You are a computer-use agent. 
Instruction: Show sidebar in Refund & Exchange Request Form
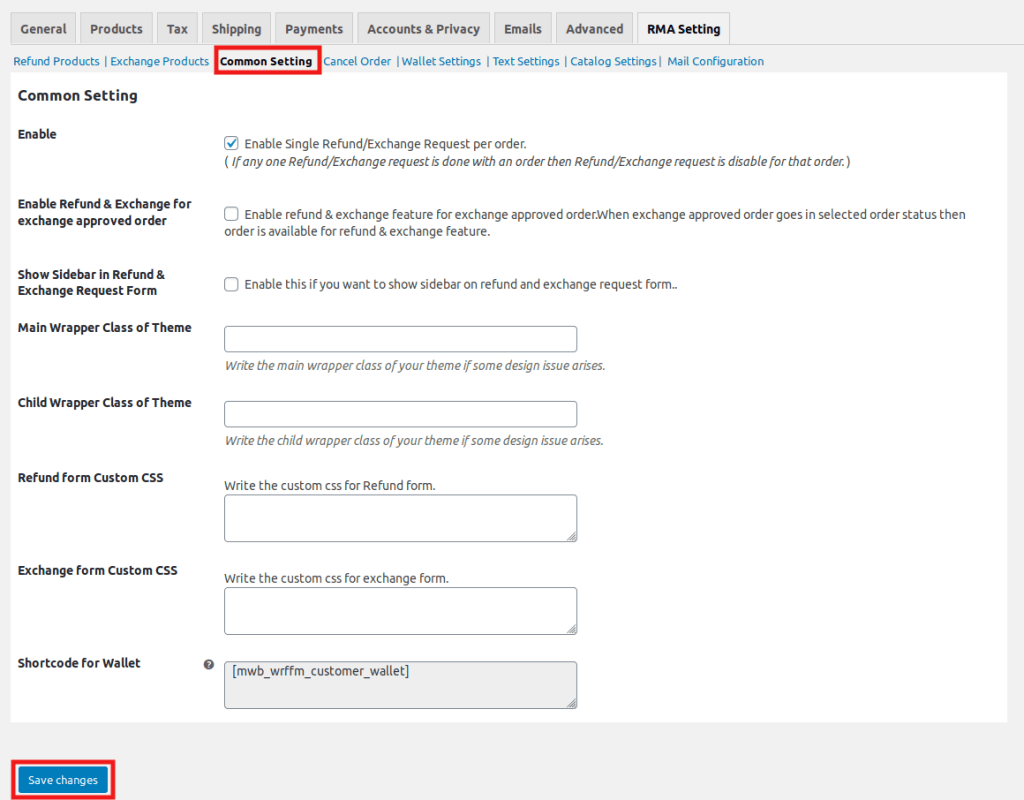(x=231, y=284)
